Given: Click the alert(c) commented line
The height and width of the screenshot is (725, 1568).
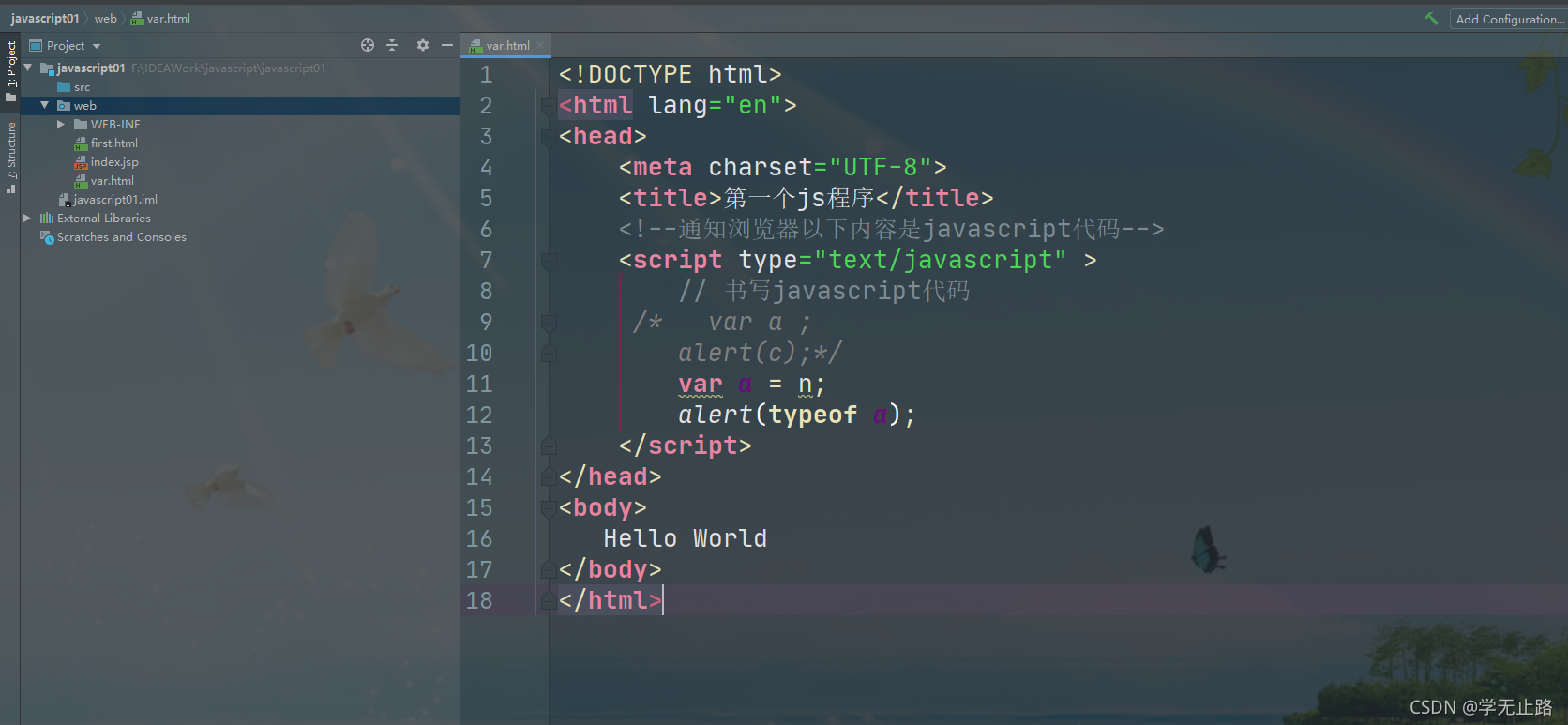Looking at the screenshot, I should tap(760, 353).
